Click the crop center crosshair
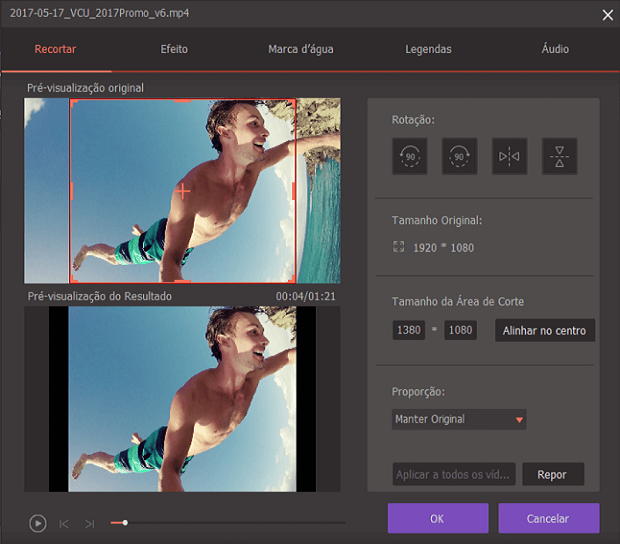Image resolution: width=620 pixels, height=544 pixels. pyautogui.click(x=182, y=190)
